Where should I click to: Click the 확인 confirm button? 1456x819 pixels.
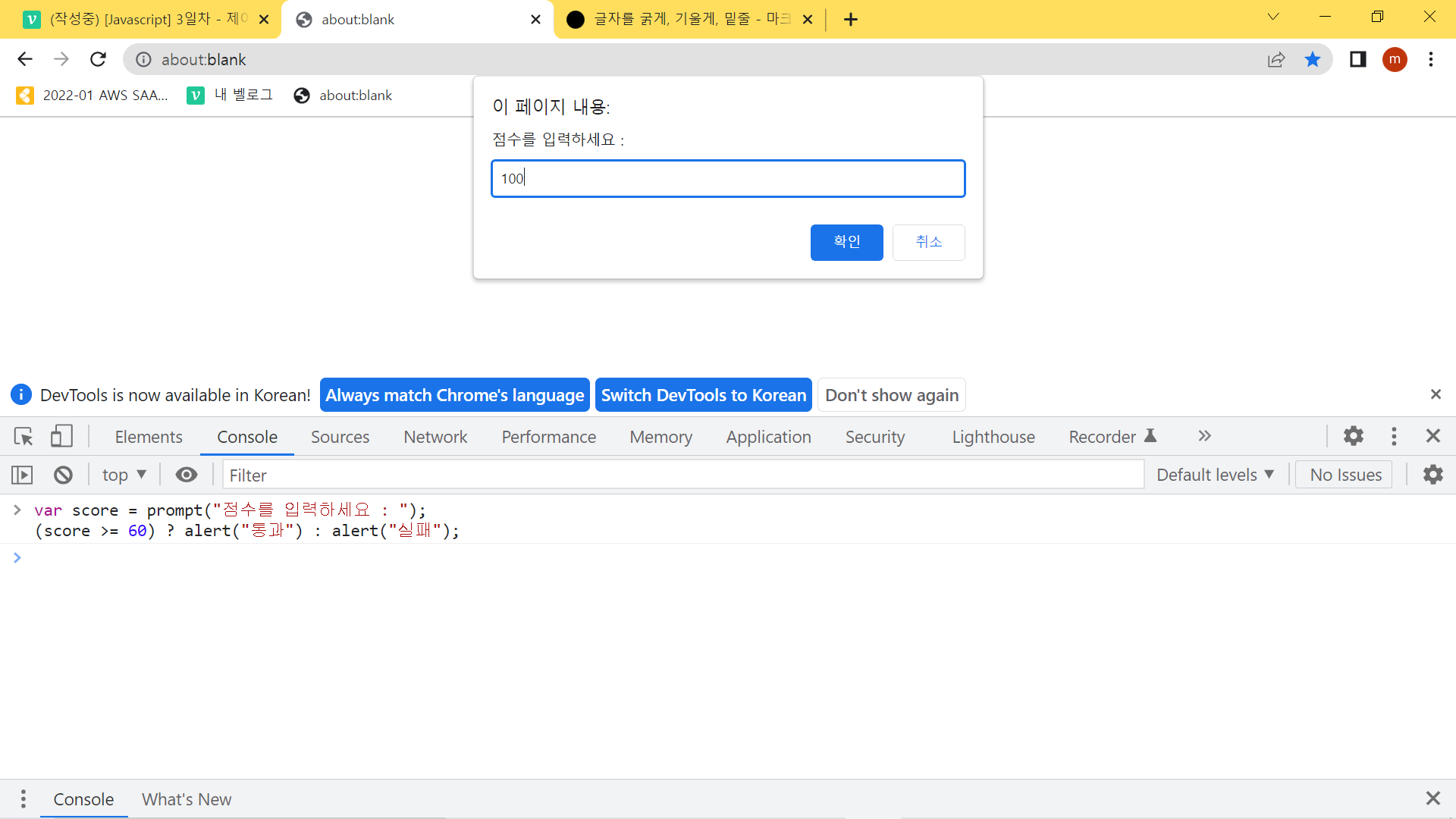846,243
